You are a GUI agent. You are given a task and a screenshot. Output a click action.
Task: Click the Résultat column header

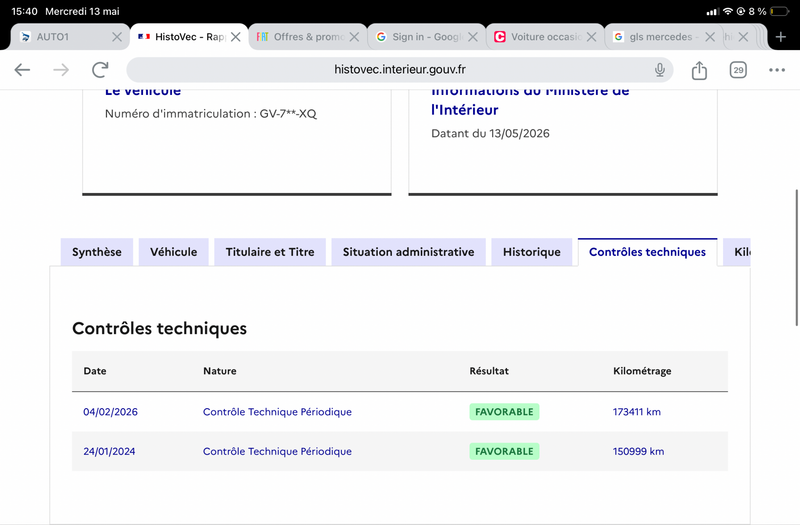click(489, 371)
